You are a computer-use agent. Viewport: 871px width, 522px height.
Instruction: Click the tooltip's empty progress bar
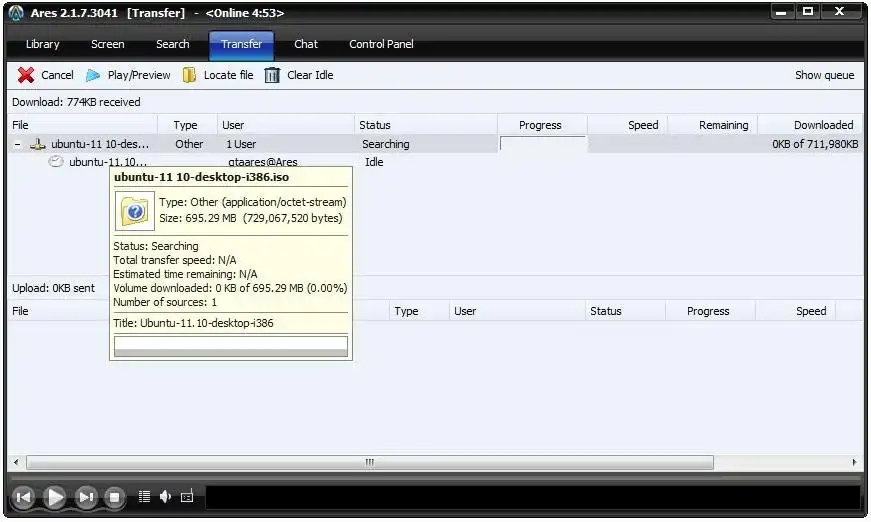point(231,346)
